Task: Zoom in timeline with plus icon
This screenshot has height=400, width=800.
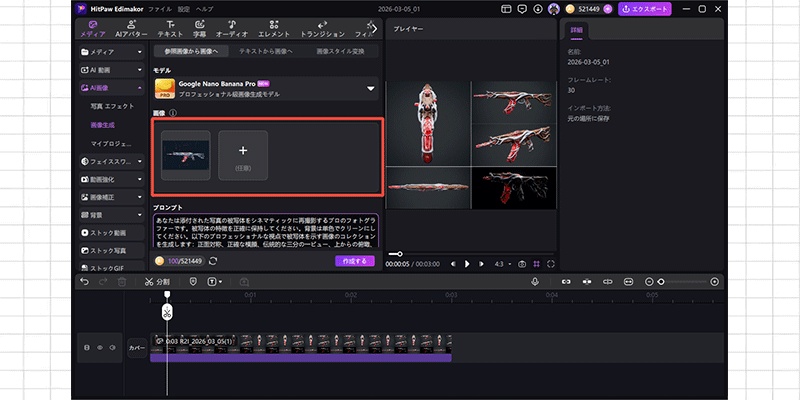Action: coord(715,282)
